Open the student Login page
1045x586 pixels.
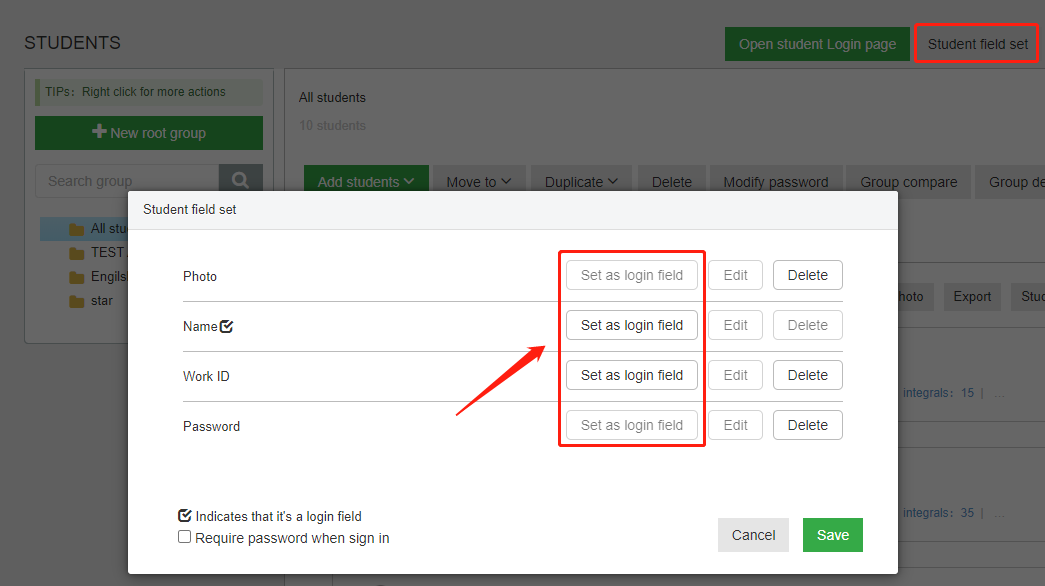(x=817, y=44)
